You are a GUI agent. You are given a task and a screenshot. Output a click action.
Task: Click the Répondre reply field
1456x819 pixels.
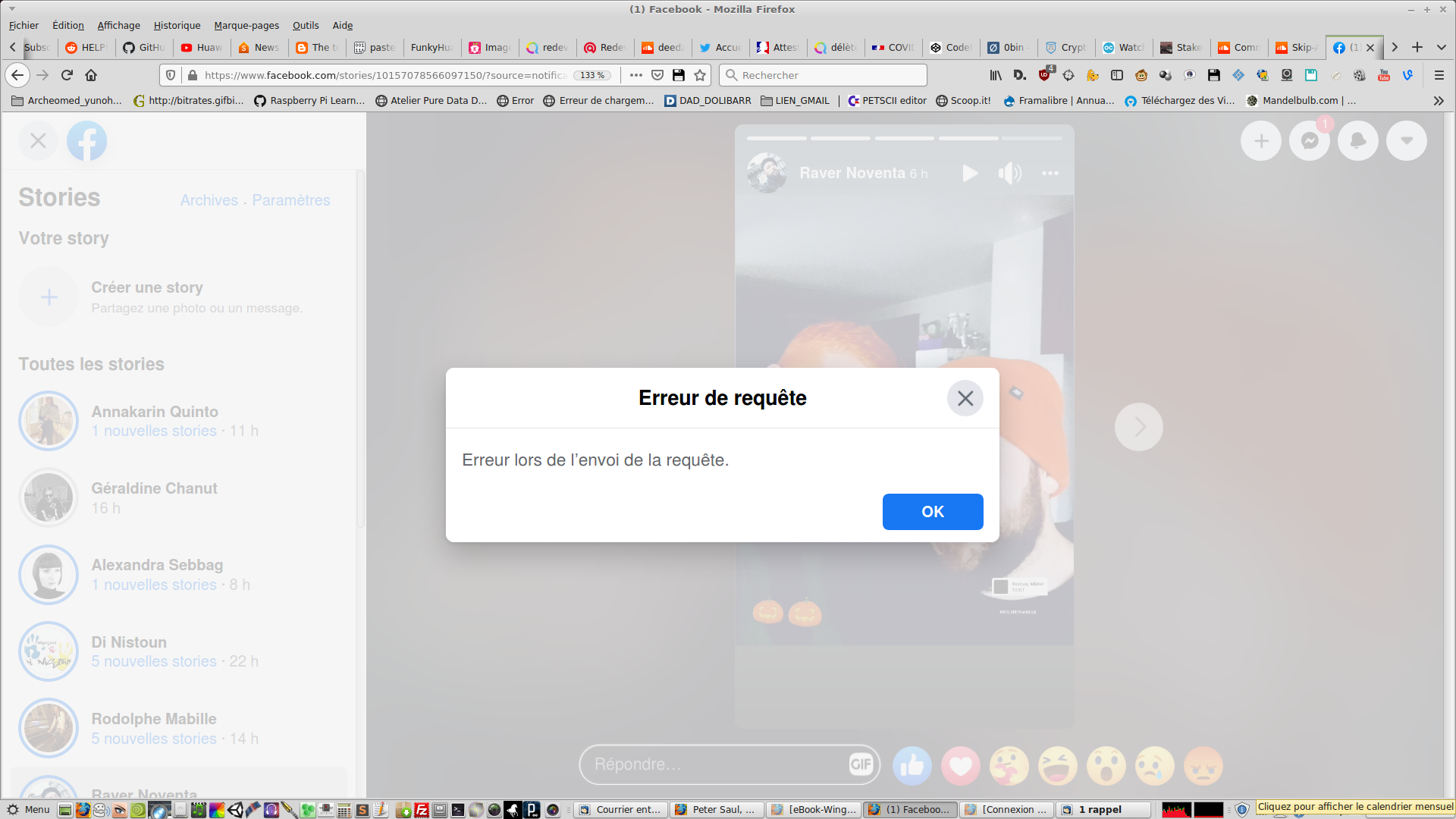pos(713,764)
